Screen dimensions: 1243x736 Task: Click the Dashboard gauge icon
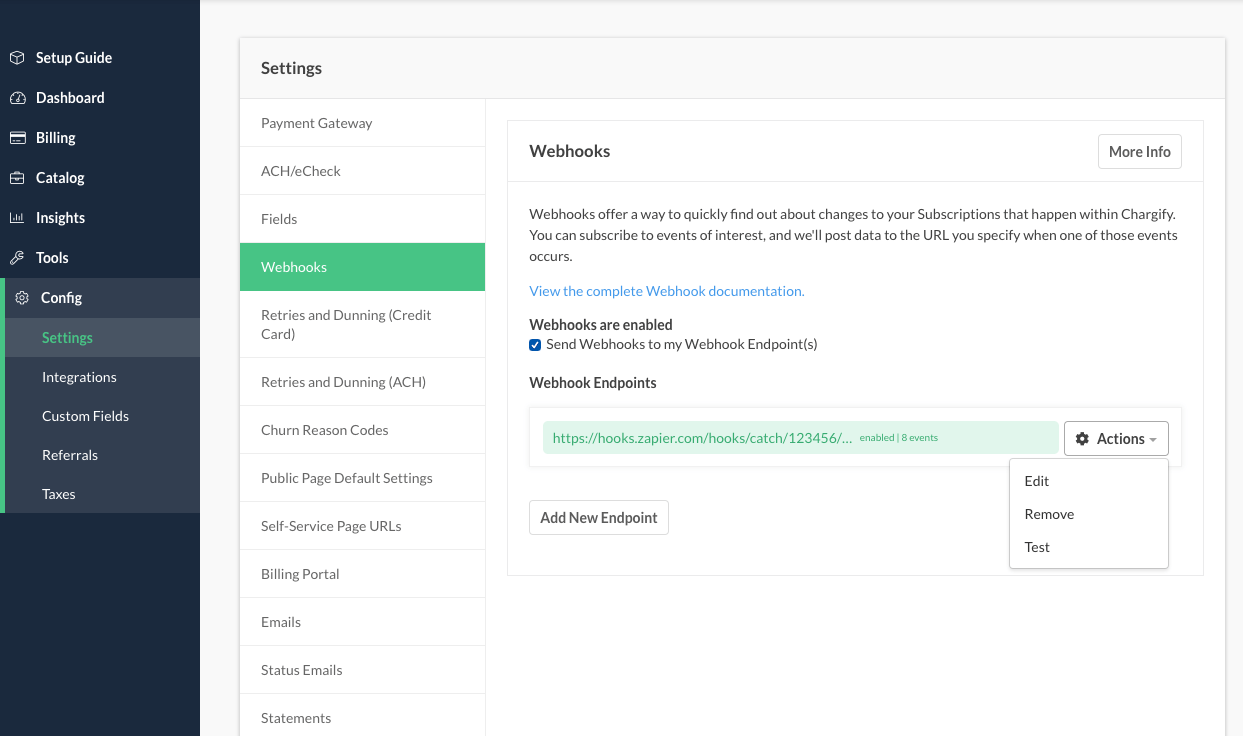coord(17,98)
